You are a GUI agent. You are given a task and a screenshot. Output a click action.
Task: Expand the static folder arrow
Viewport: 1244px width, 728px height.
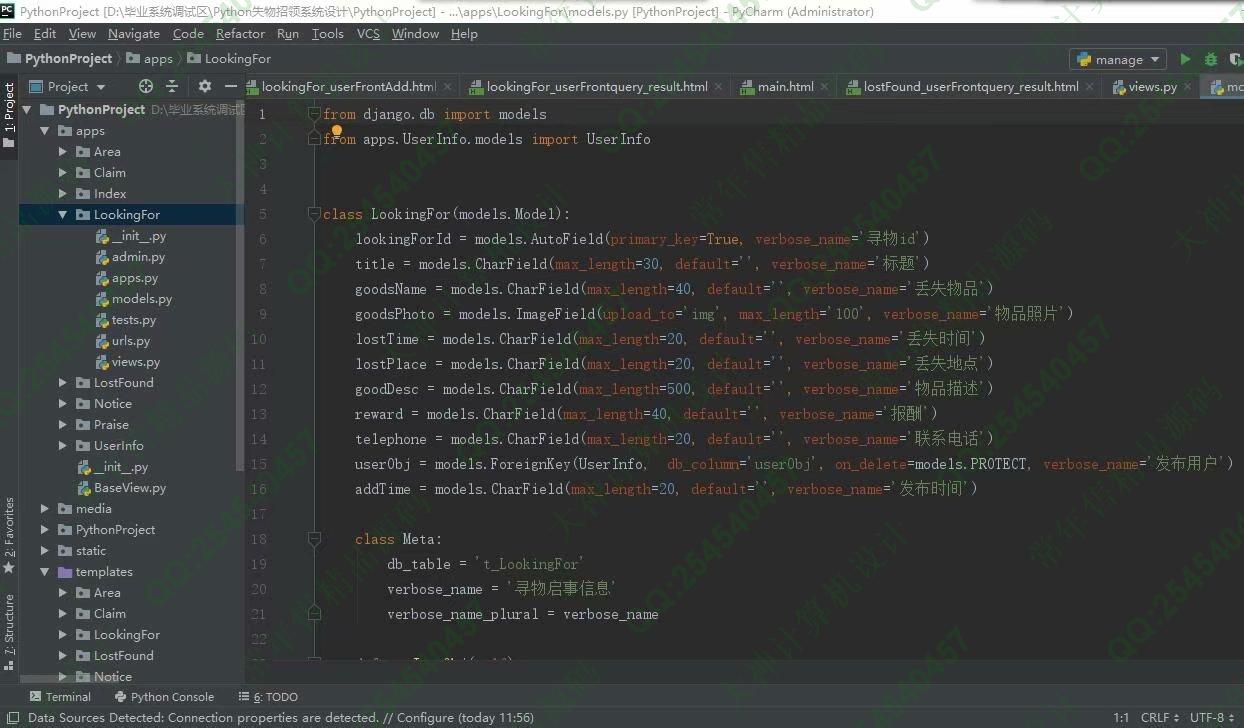pyautogui.click(x=44, y=551)
